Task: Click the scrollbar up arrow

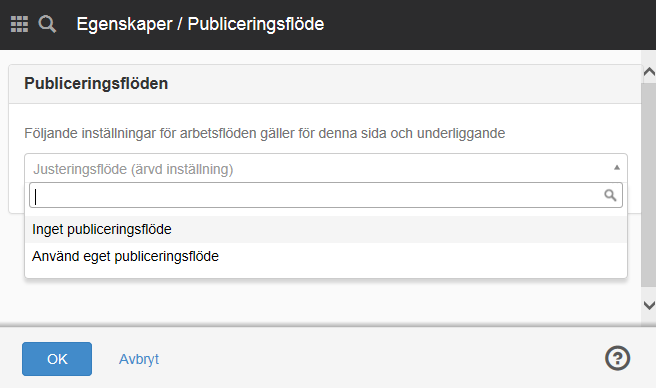Action: 649,72
